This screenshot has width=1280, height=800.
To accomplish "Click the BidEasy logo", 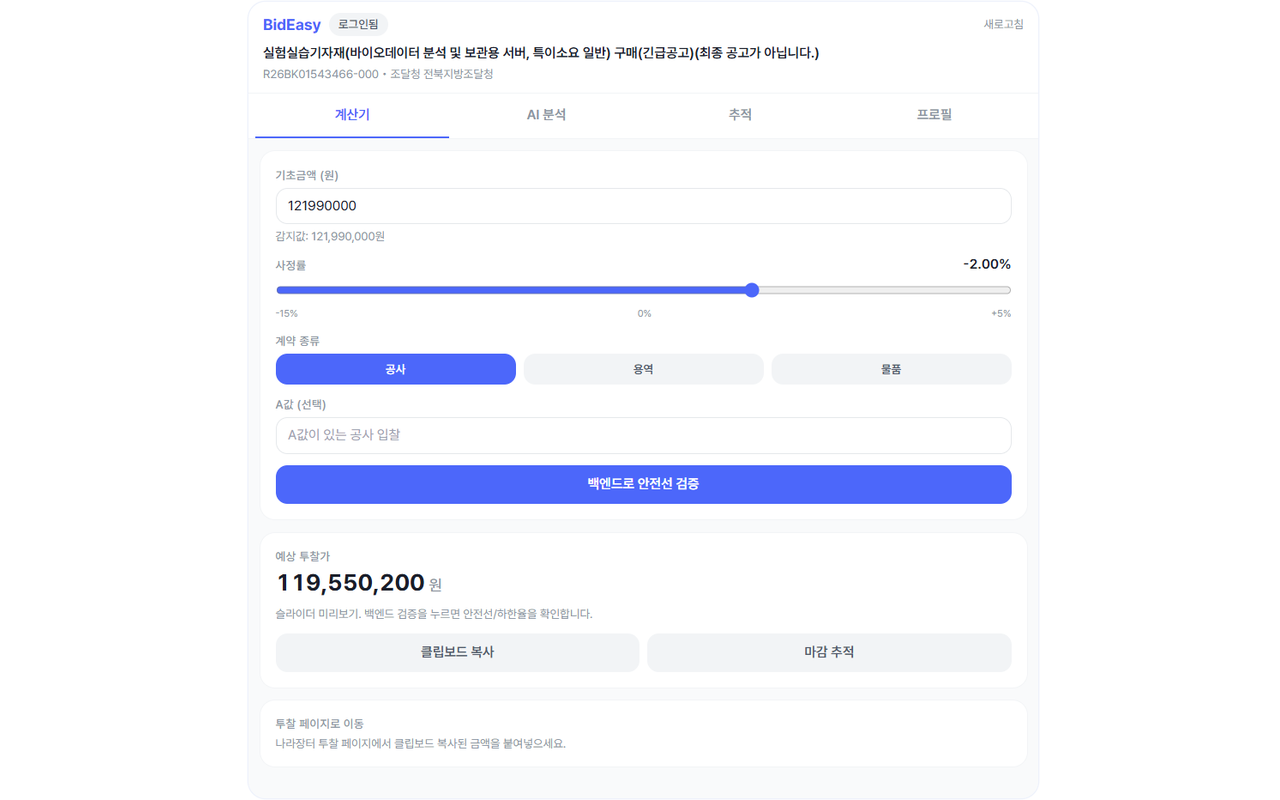I will coord(291,24).
